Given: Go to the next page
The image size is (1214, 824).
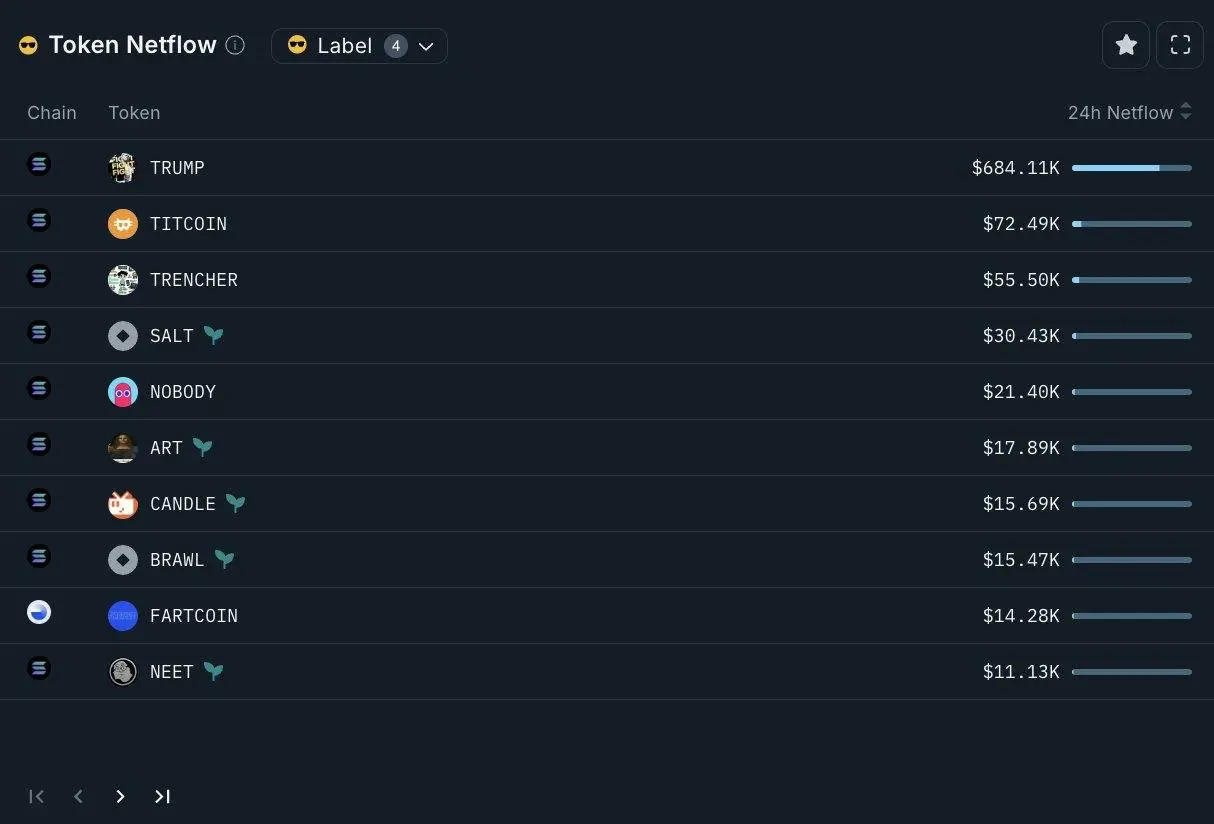Looking at the screenshot, I should point(120,796).
